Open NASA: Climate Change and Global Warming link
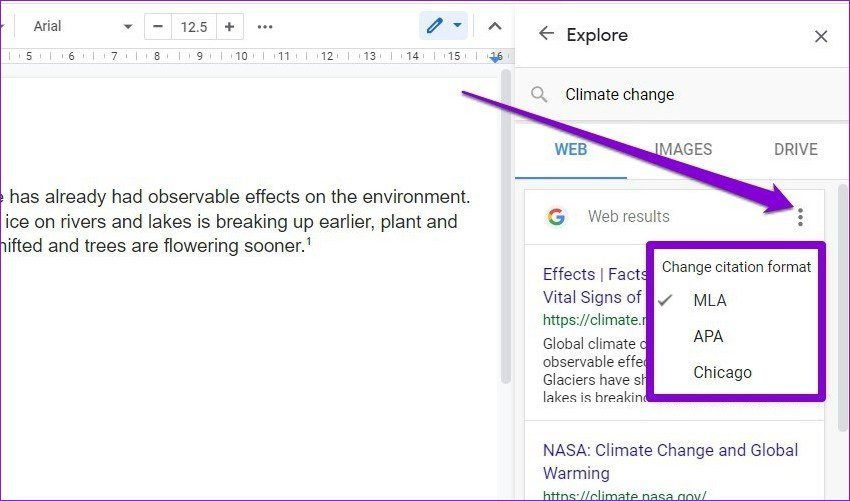The width and height of the screenshot is (850, 501). click(x=670, y=461)
